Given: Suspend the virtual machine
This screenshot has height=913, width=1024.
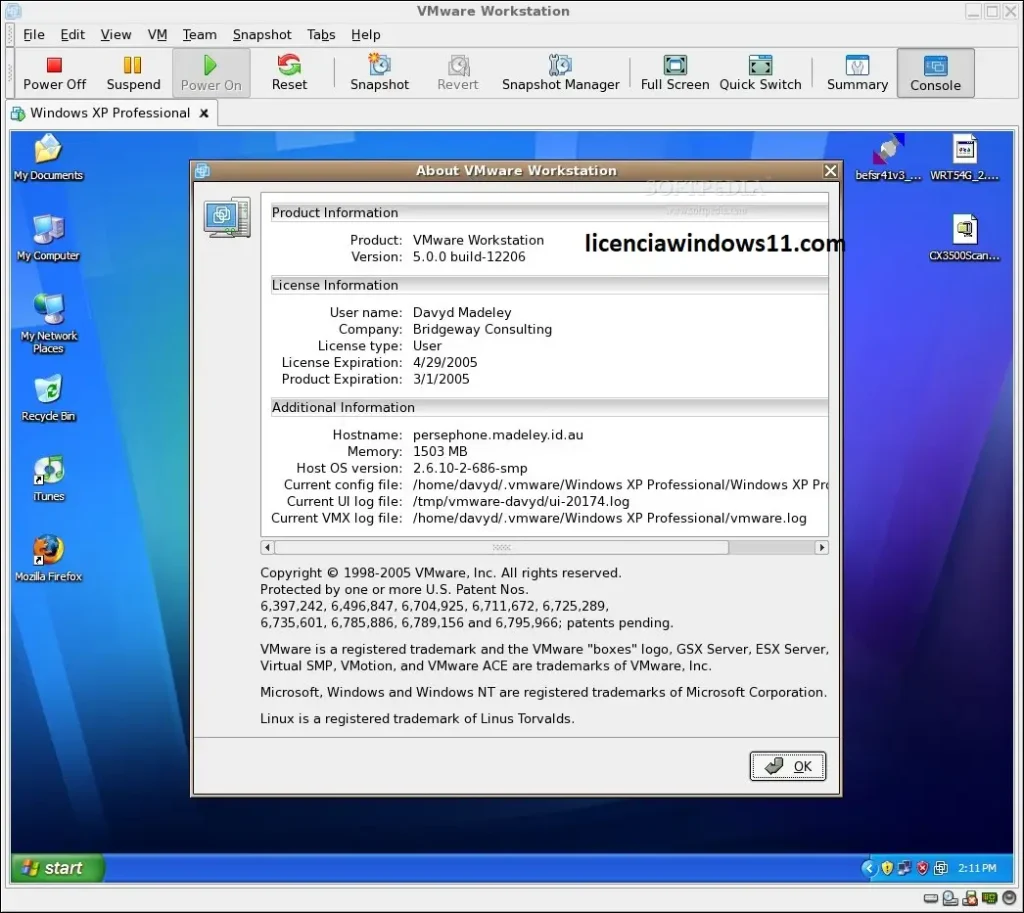Looking at the screenshot, I should pos(133,73).
